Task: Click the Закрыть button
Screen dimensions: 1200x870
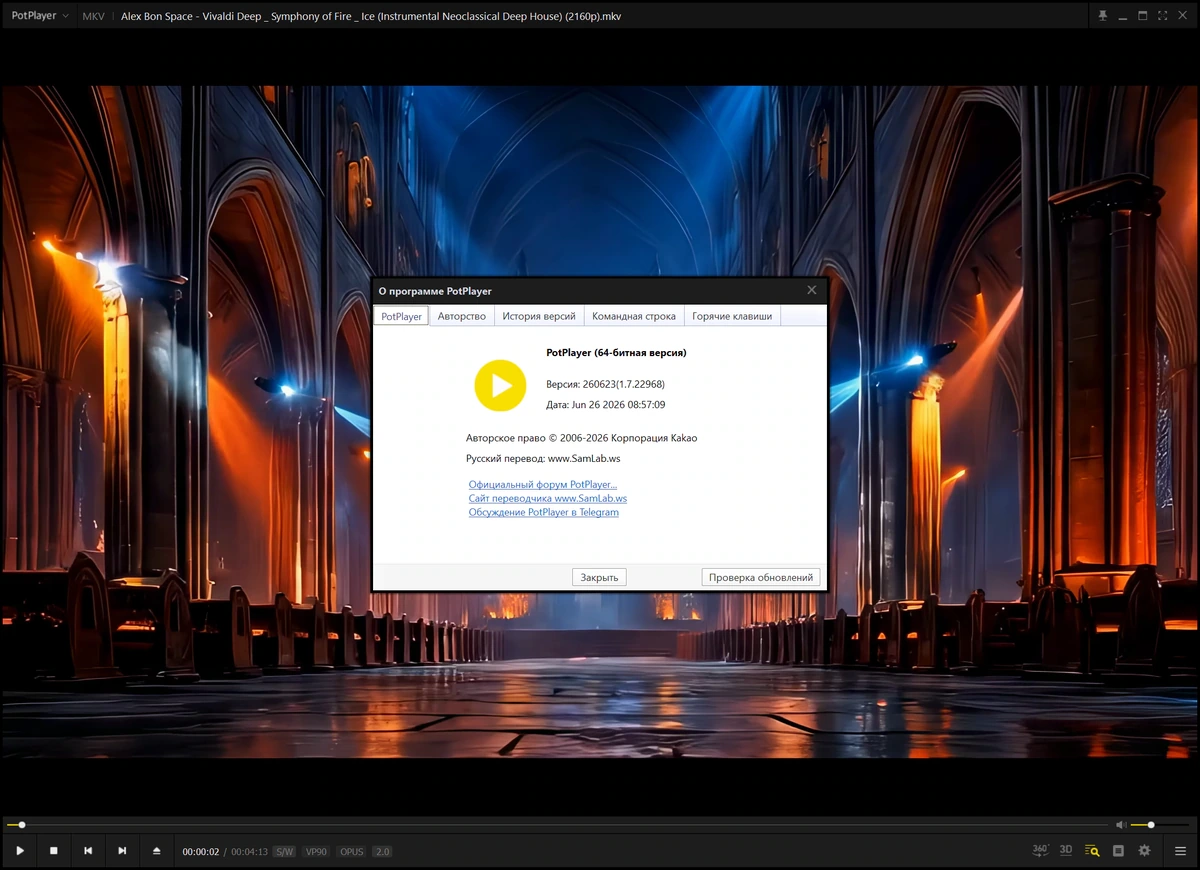Action: [599, 577]
